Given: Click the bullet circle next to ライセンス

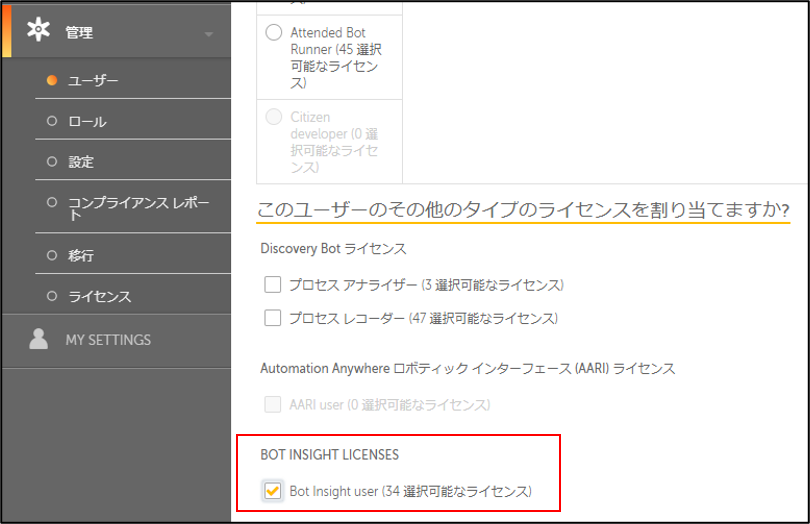Looking at the screenshot, I should coord(52,296).
